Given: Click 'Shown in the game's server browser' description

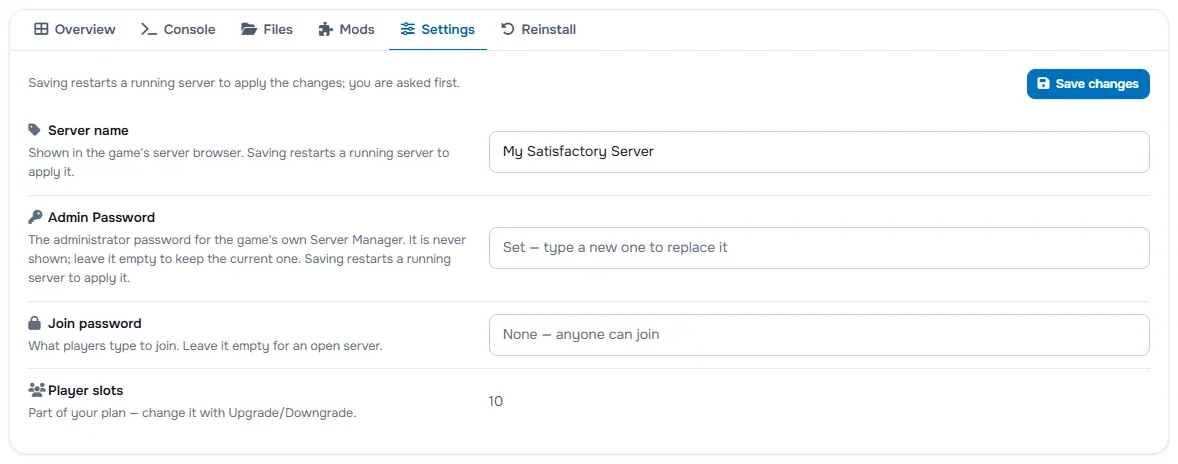Looking at the screenshot, I should 239,161.
